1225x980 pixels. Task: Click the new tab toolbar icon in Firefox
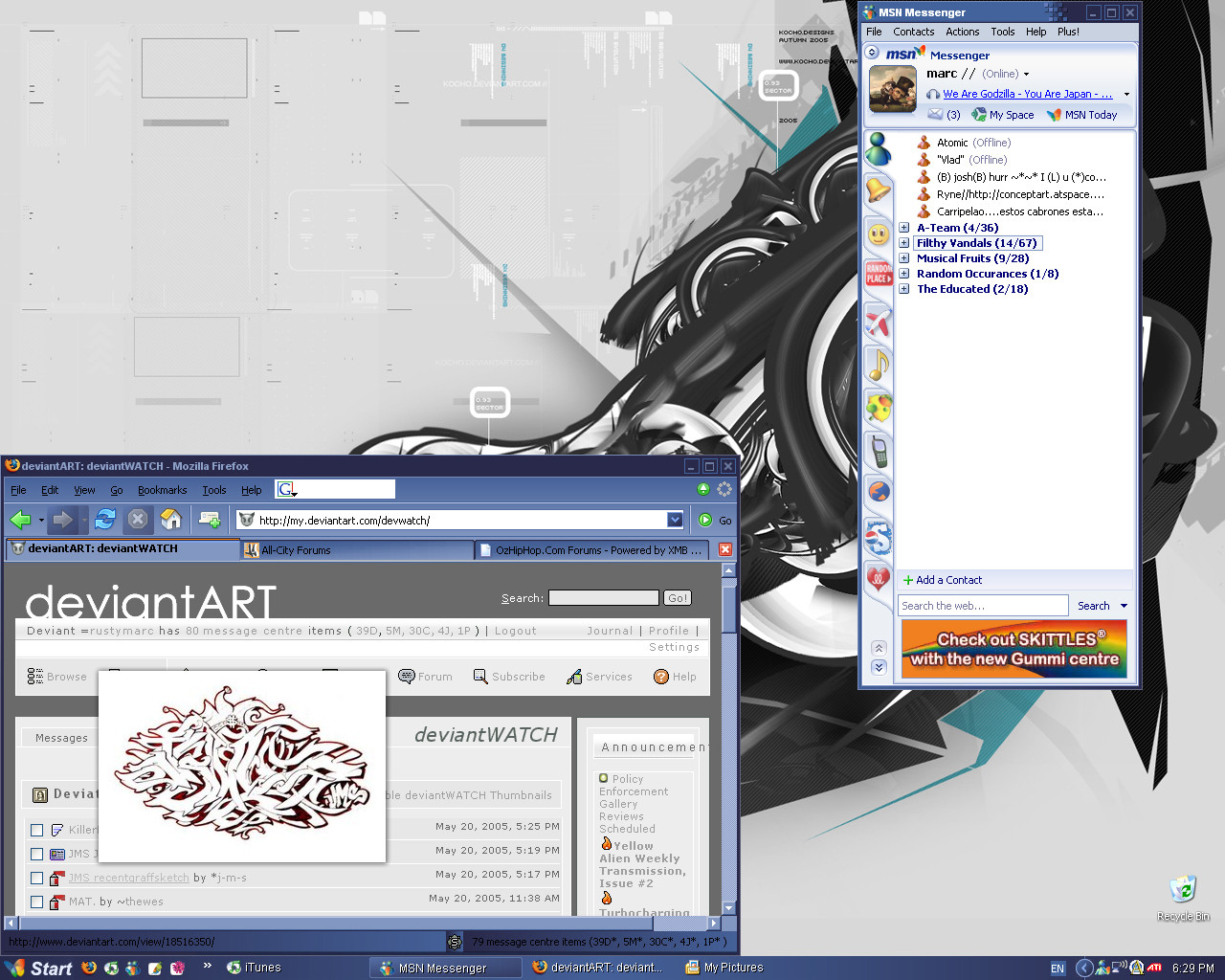[210, 520]
